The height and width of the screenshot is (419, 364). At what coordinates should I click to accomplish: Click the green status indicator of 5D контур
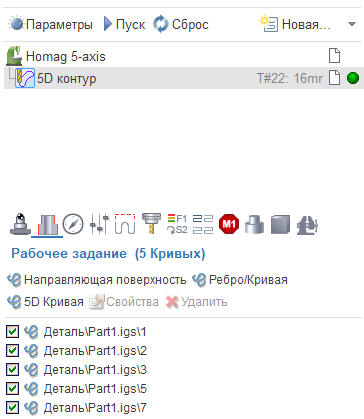353,78
